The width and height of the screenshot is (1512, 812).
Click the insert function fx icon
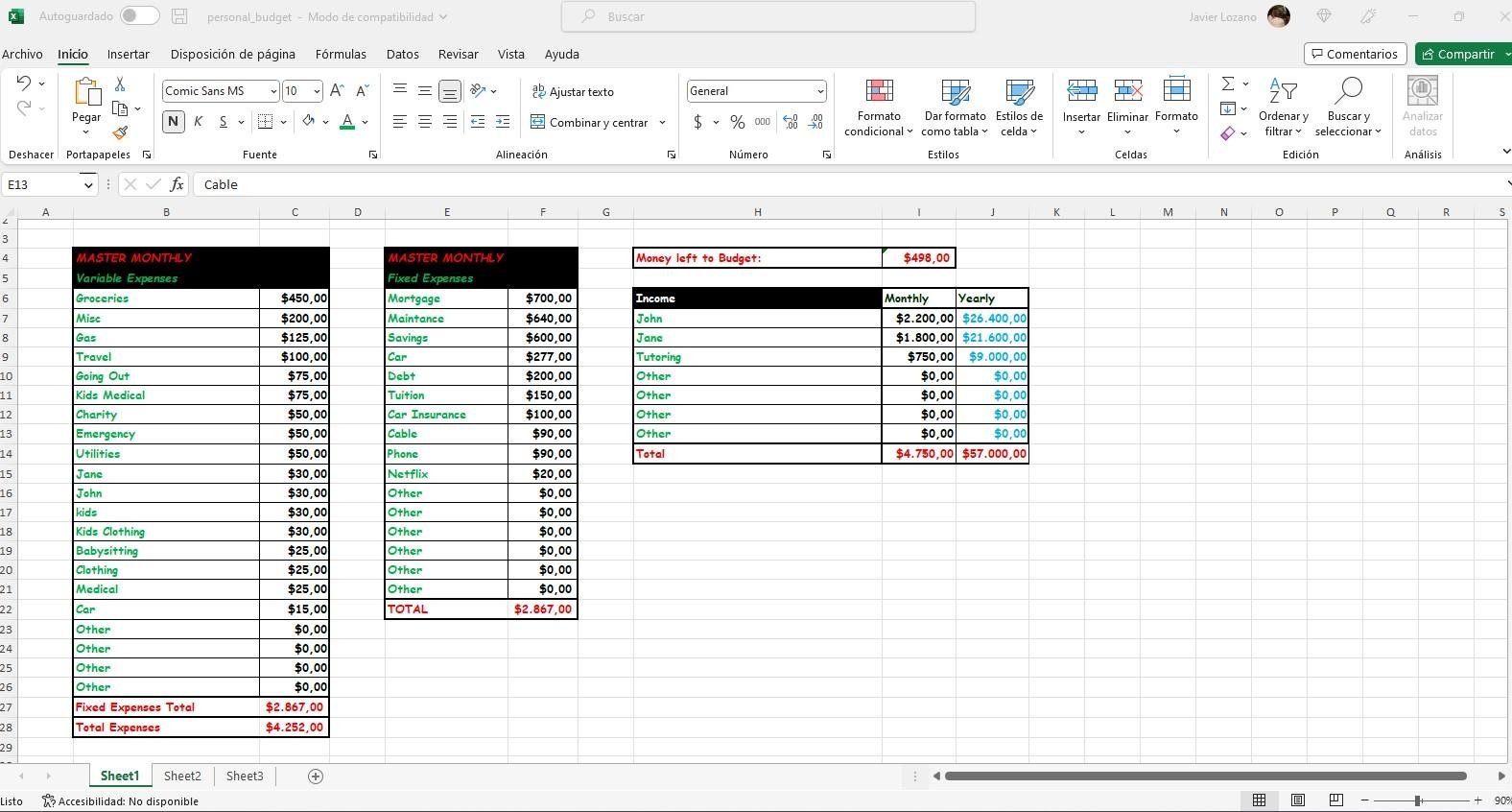[177, 184]
